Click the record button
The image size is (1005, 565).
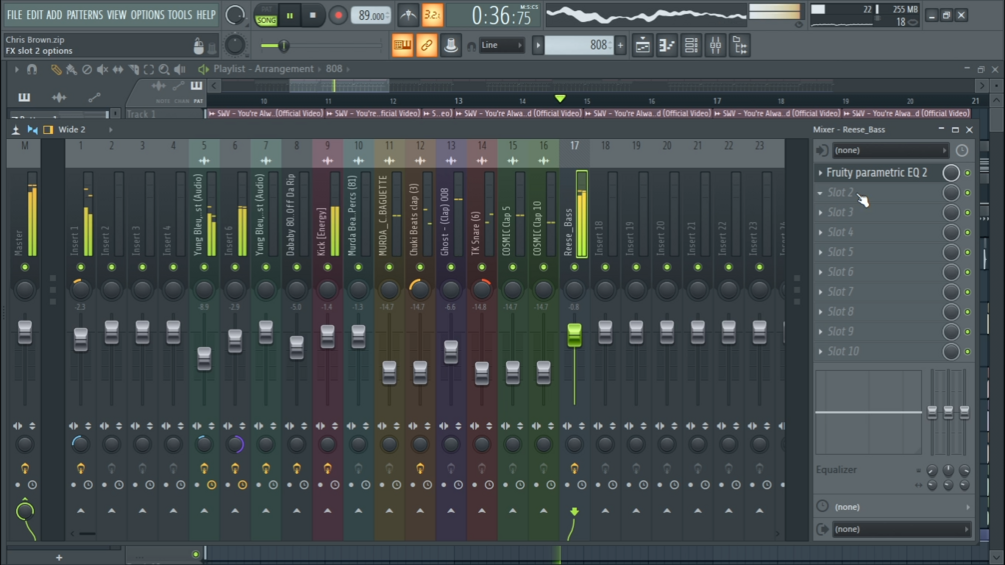click(338, 16)
